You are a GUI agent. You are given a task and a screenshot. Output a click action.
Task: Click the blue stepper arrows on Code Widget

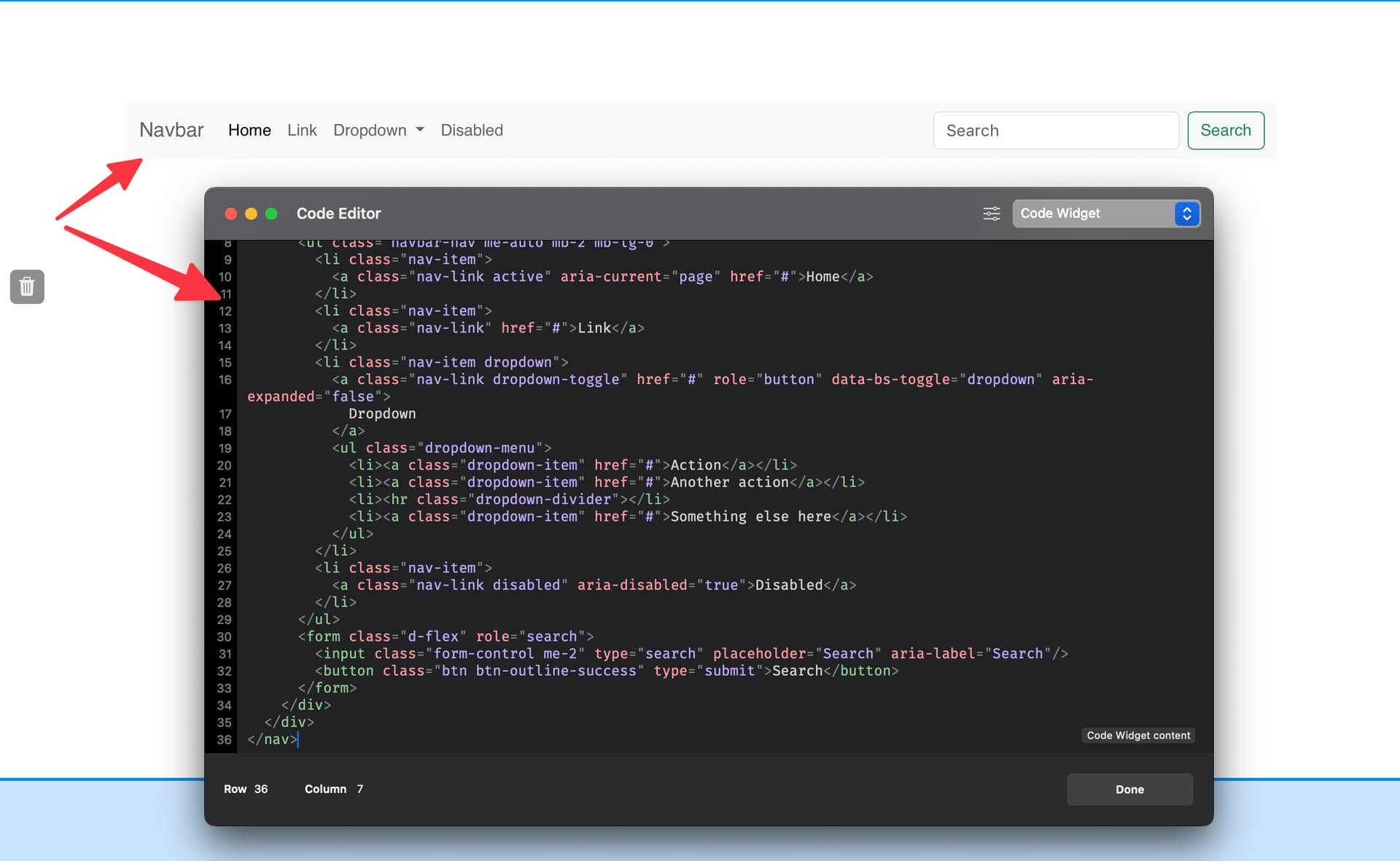click(1186, 214)
